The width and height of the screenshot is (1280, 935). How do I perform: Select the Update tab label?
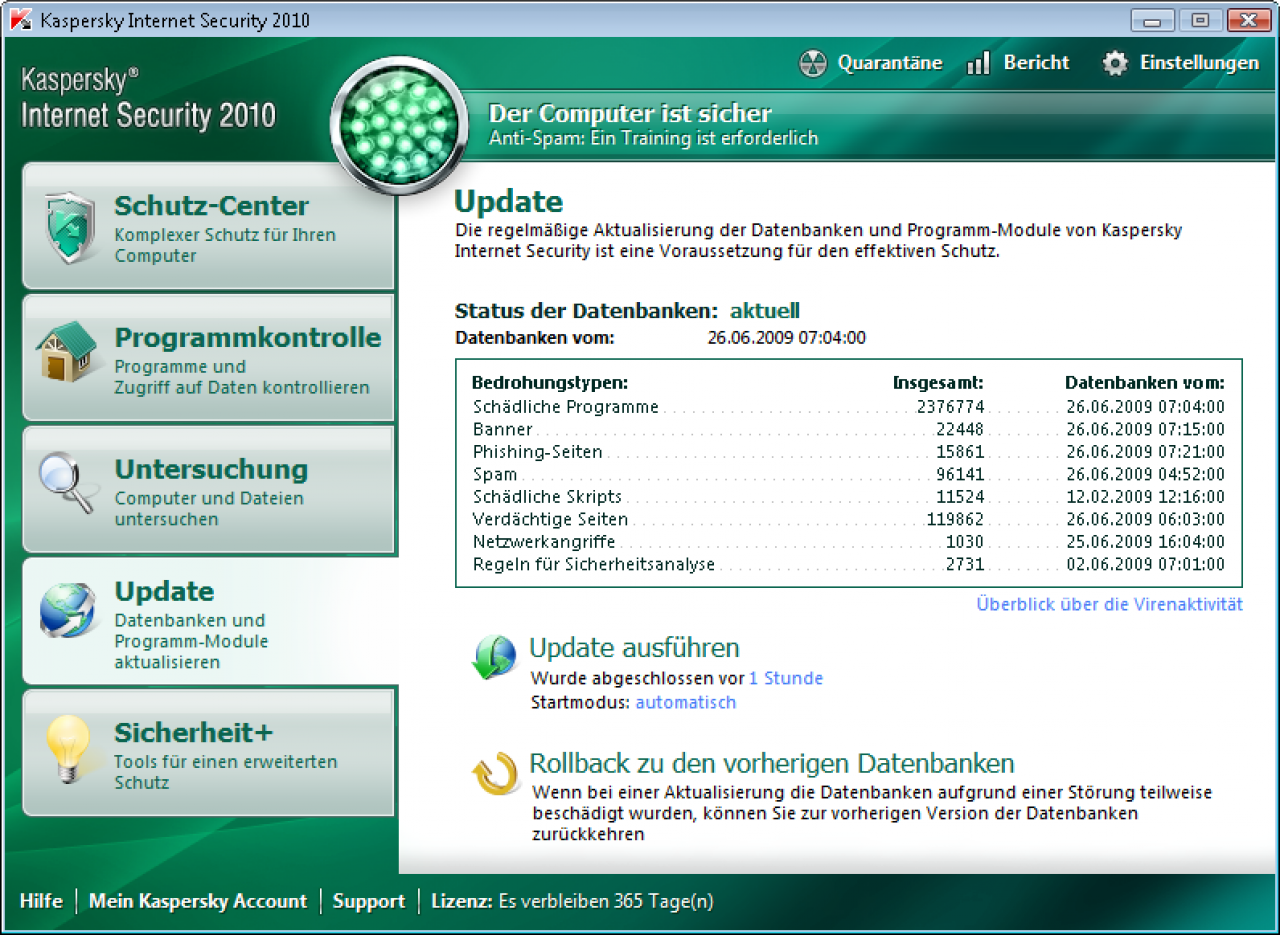164,591
